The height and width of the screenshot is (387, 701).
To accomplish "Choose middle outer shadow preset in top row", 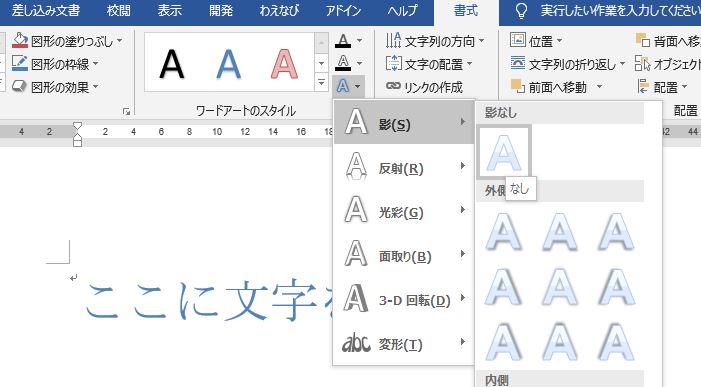I will [560, 231].
